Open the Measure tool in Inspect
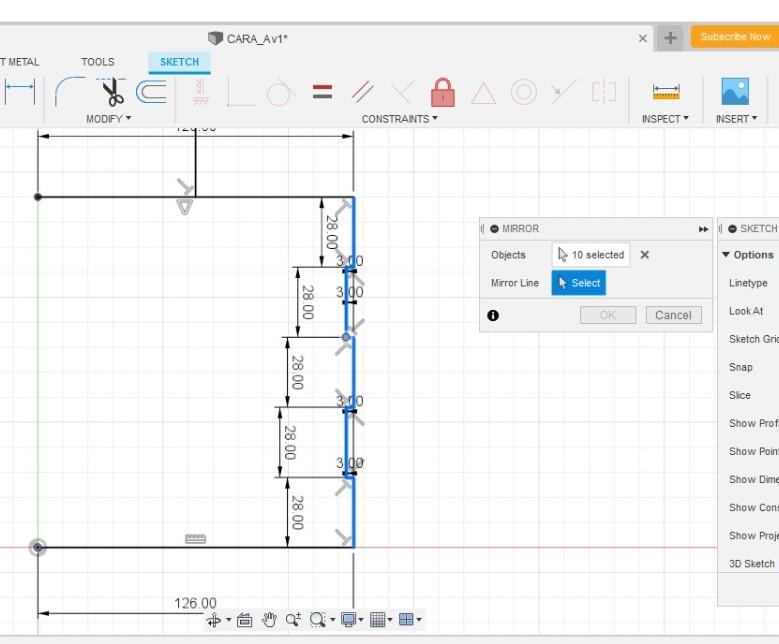 (666, 92)
